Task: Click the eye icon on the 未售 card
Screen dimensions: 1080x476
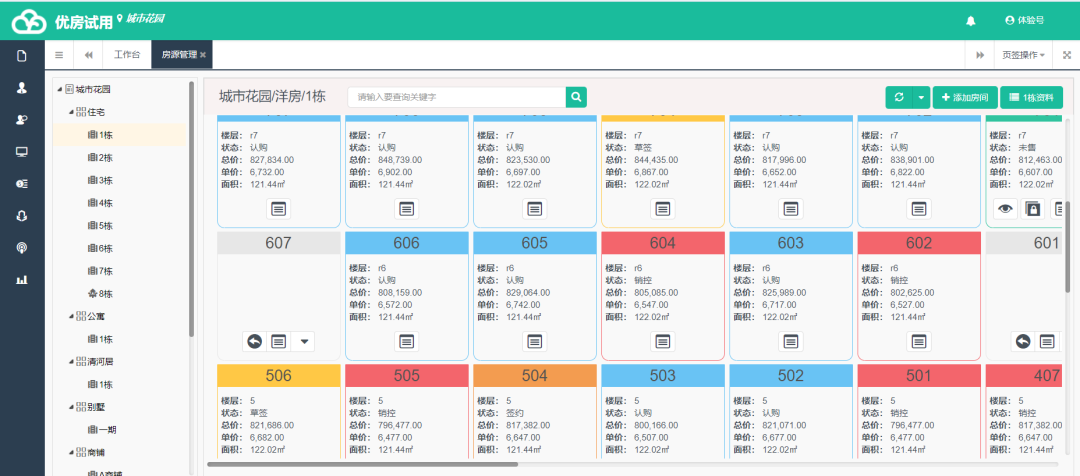Action: coord(1006,209)
